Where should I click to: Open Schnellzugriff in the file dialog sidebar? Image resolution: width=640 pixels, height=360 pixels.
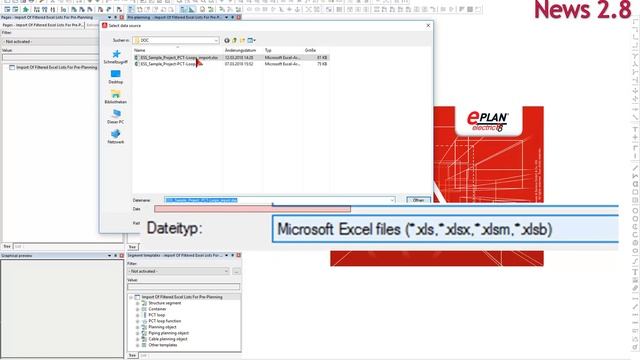(116, 57)
